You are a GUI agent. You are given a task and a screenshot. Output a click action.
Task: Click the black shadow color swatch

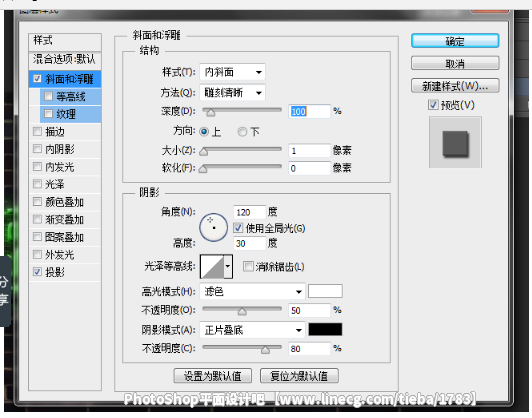pyautogui.click(x=325, y=329)
